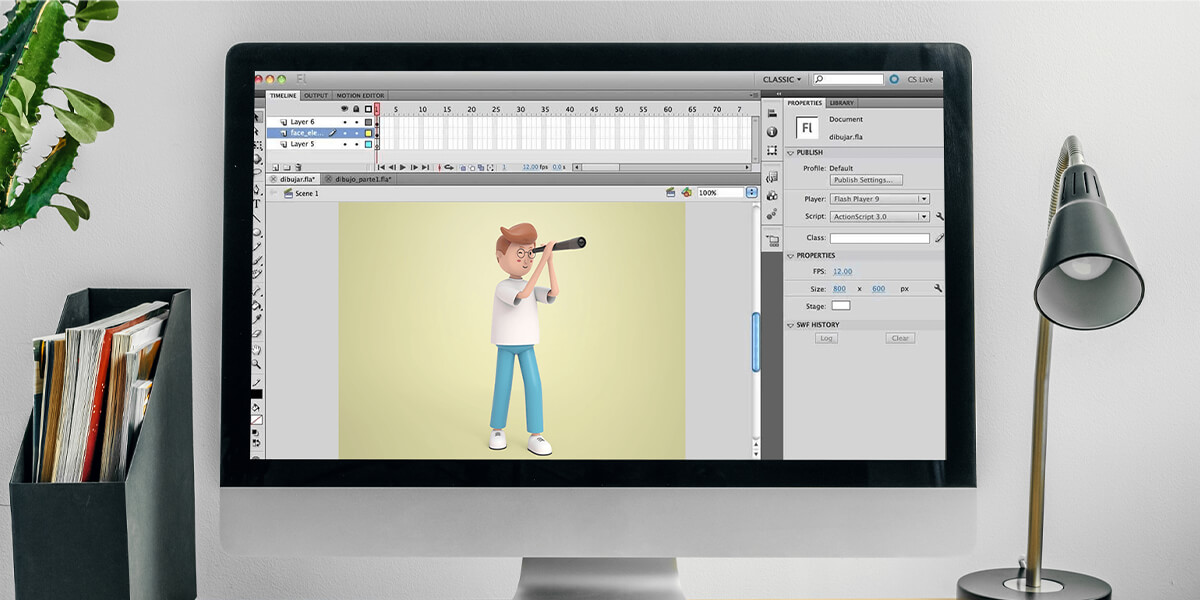Click the Edit Scene clapboard icon
Viewport: 1200px width, 600px height.
coord(671,192)
